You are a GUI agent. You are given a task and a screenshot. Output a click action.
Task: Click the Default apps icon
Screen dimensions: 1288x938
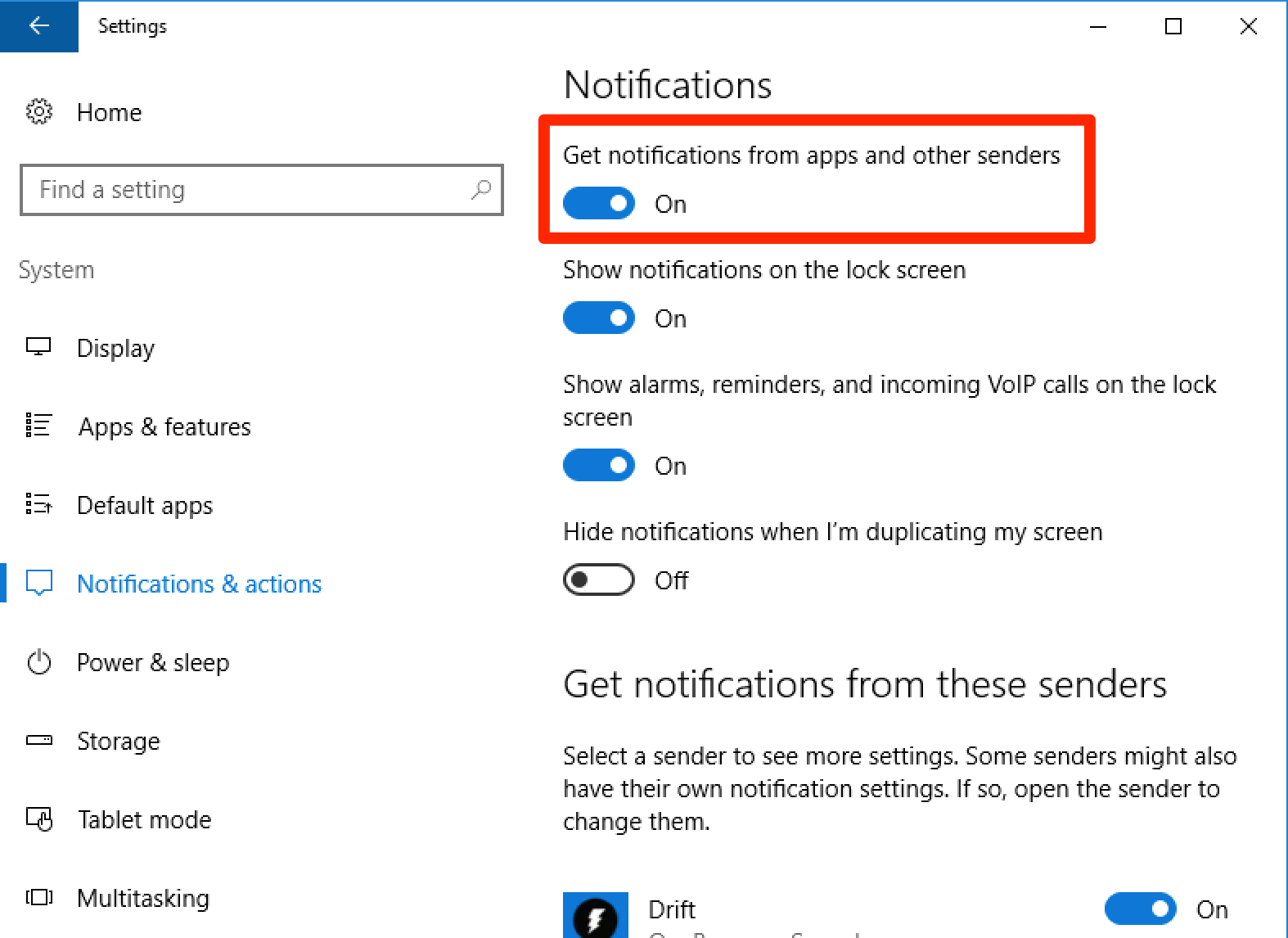pos(38,504)
